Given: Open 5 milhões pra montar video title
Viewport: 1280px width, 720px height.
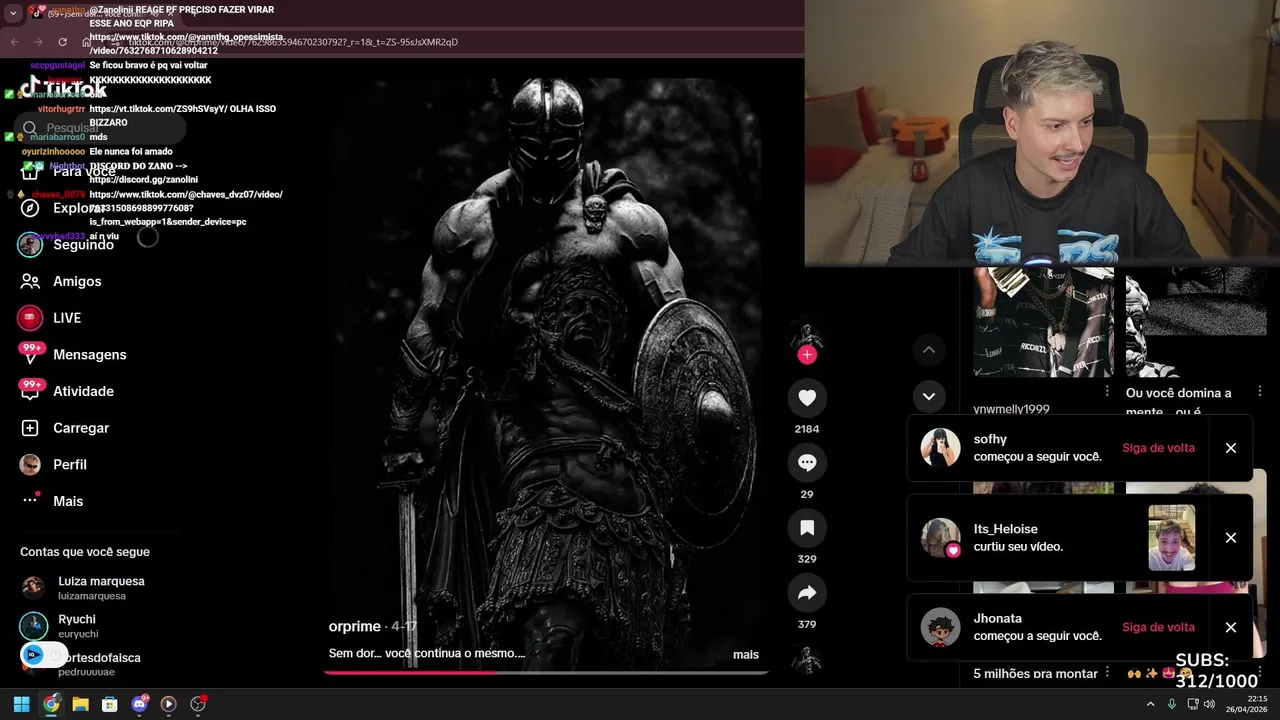Looking at the screenshot, I should pyautogui.click(x=1035, y=674).
